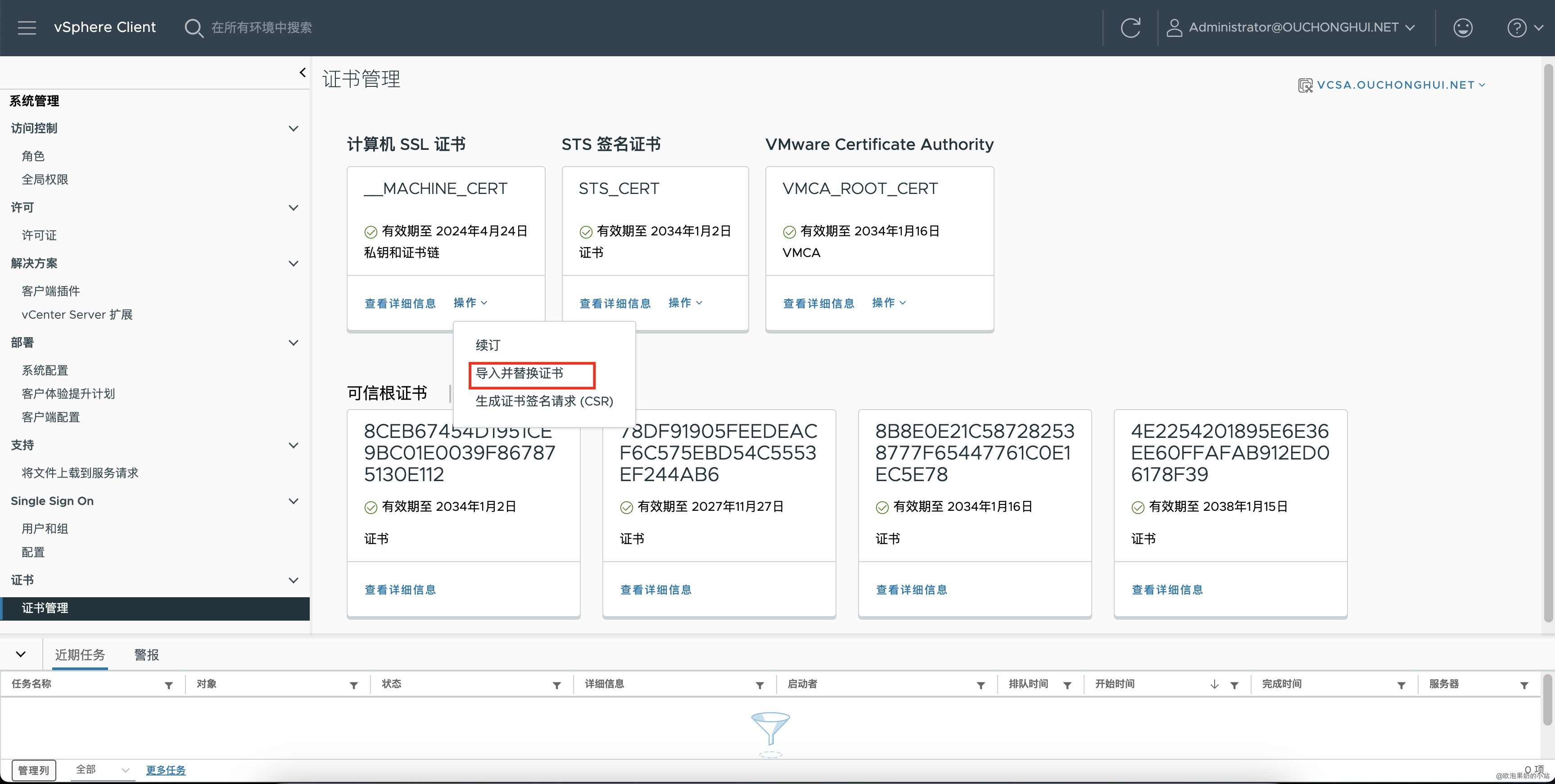This screenshot has height=784, width=1555.
Task: Filter the 启动者 column
Action: click(x=981, y=685)
